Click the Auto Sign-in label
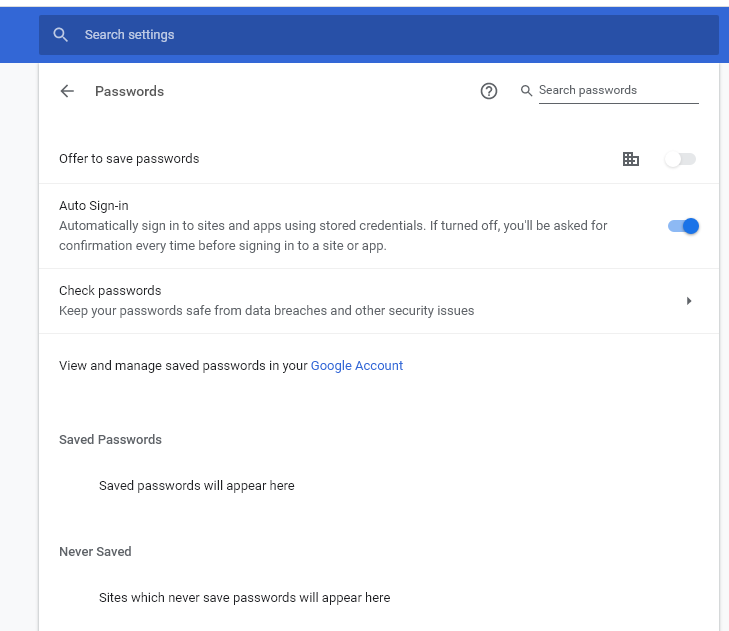 tap(93, 206)
